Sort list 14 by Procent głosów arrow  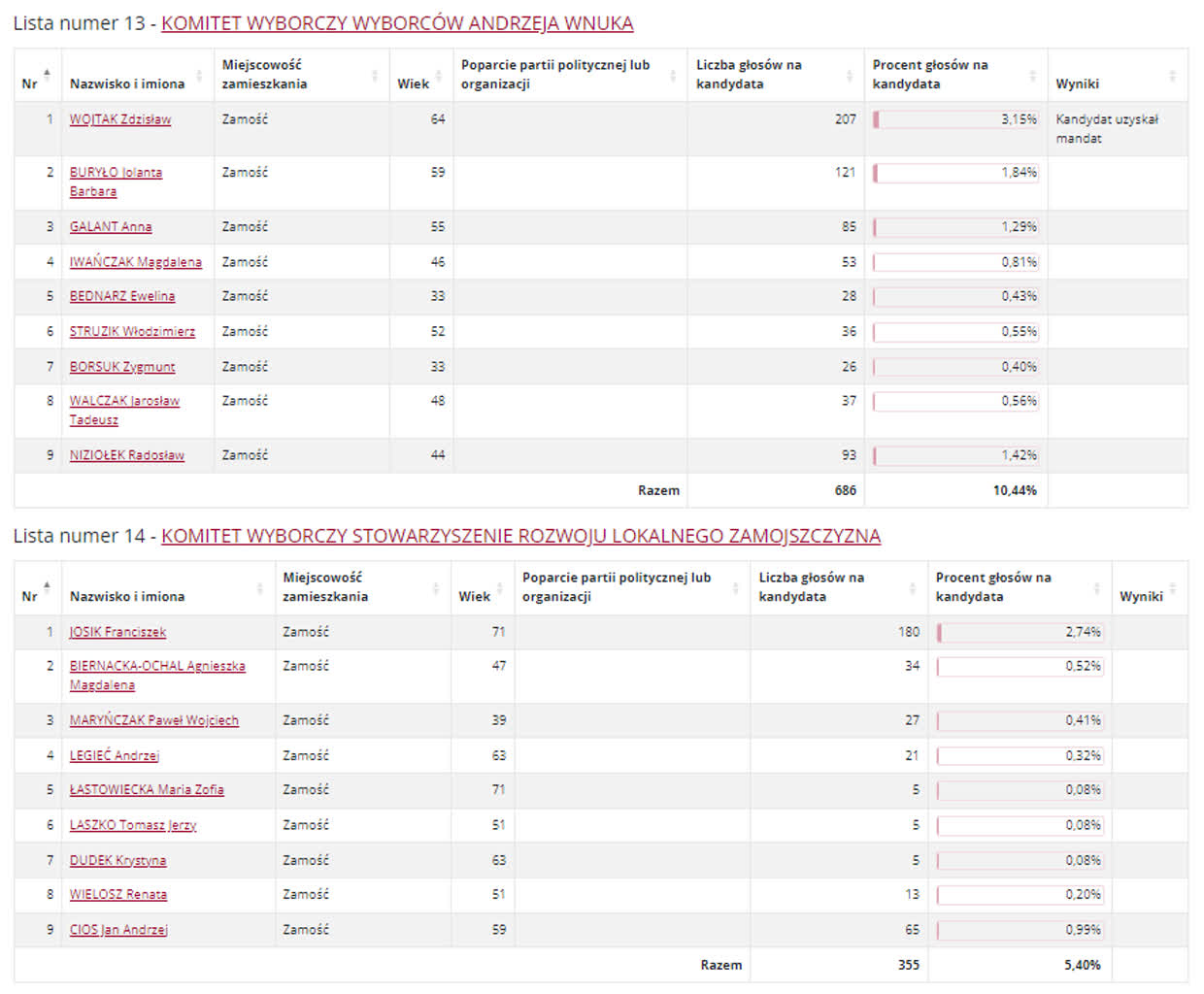(1097, 587)
